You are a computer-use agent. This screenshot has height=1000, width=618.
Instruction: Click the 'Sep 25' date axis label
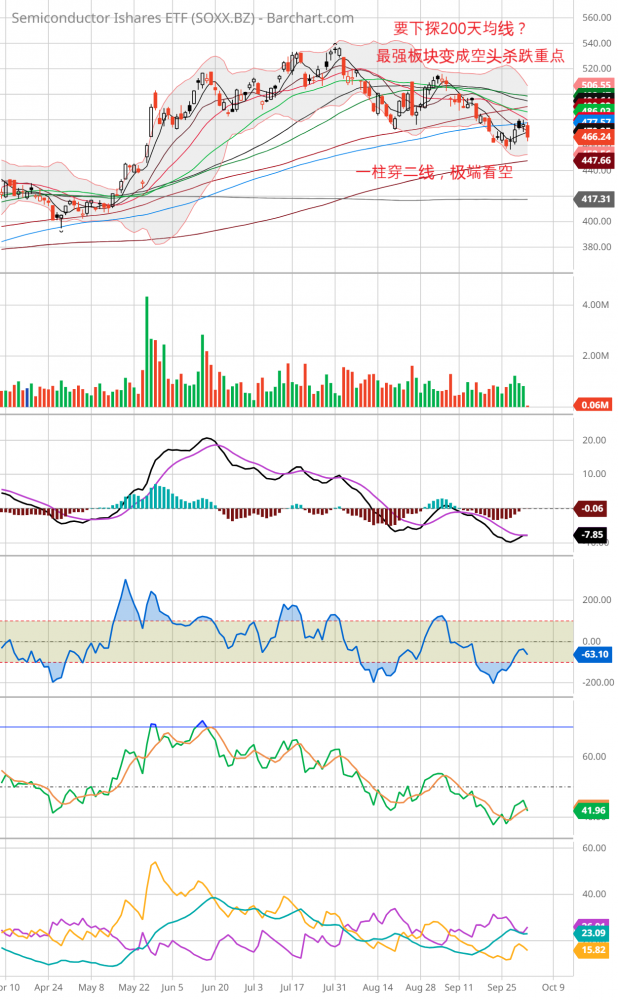[502, 986]
